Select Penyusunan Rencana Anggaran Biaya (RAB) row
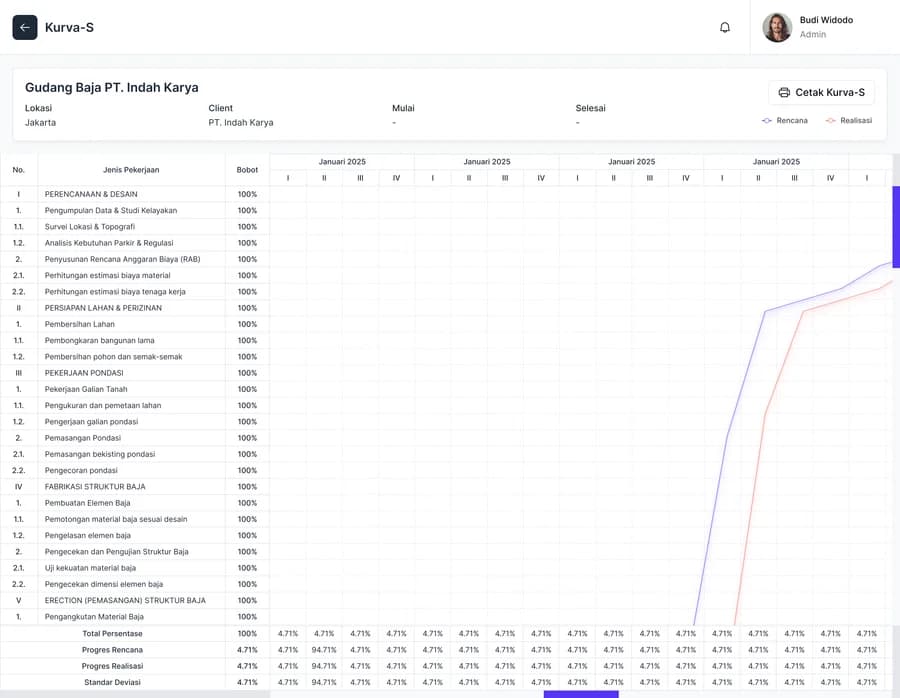The image size is (900, 698). pos(135,259)
